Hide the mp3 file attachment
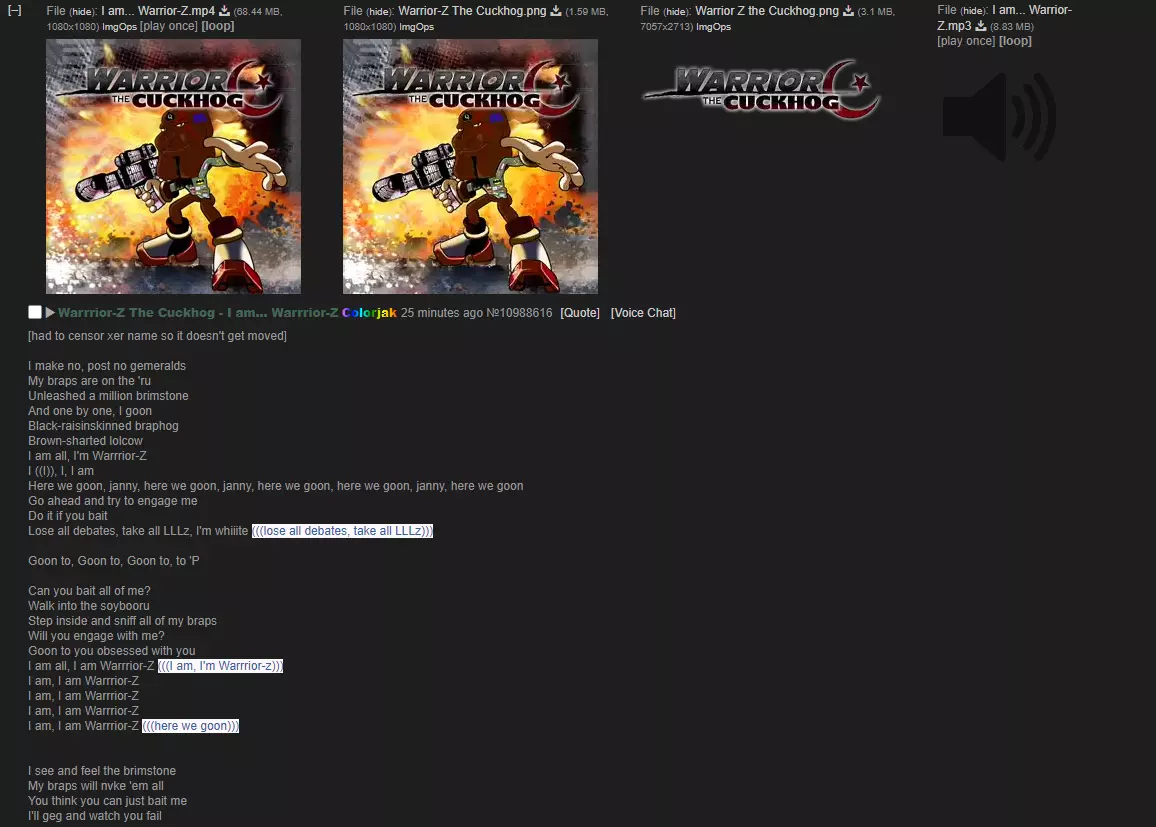 [x=975, y=11]
